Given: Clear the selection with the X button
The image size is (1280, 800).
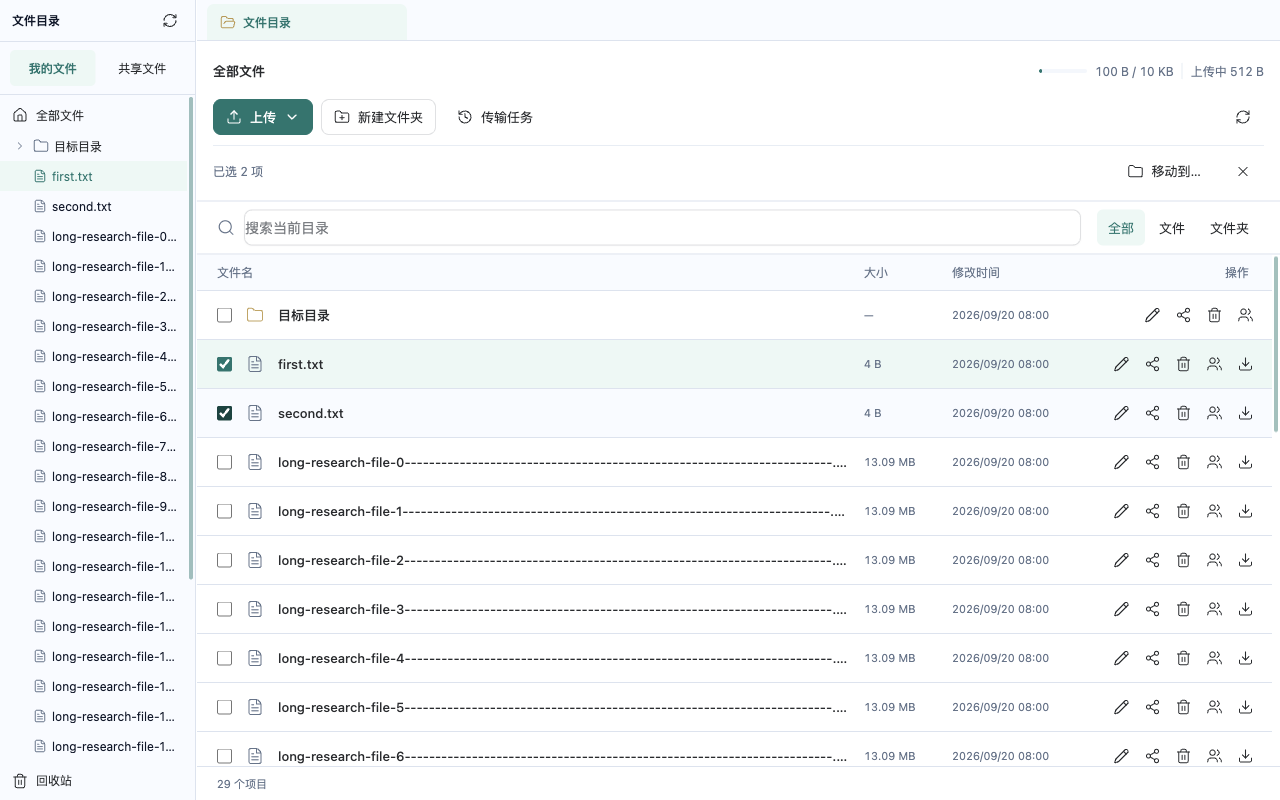Looking at the screenshot, I should click(x=1243, y=171).
